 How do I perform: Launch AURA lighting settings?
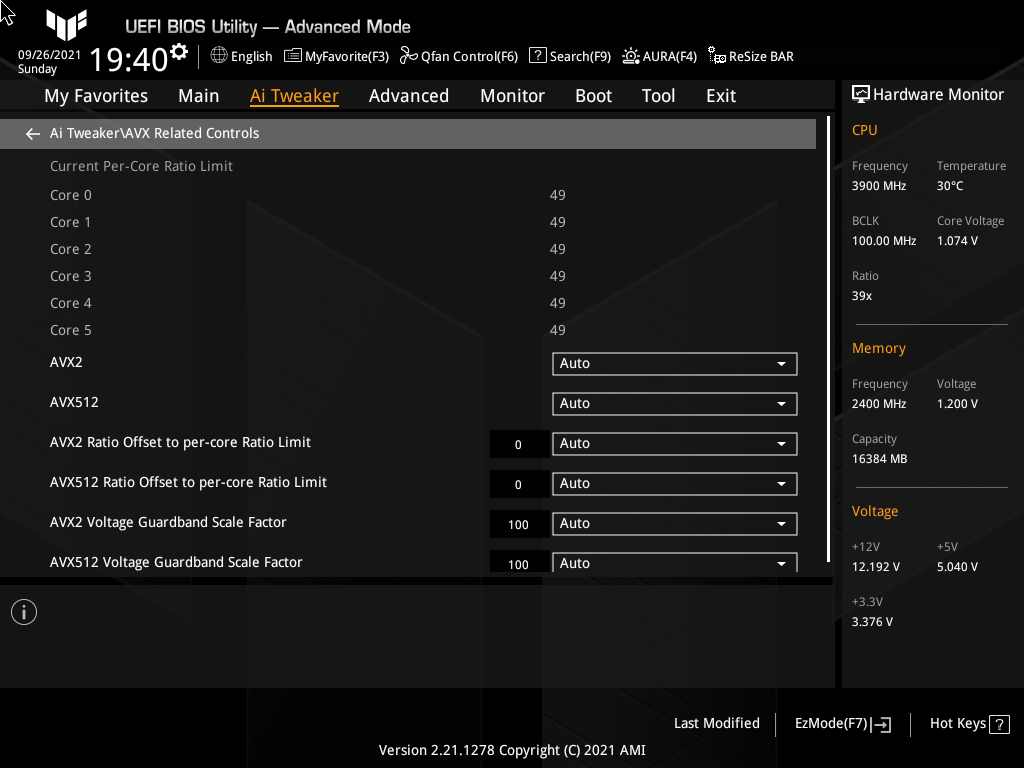point(659,56)
